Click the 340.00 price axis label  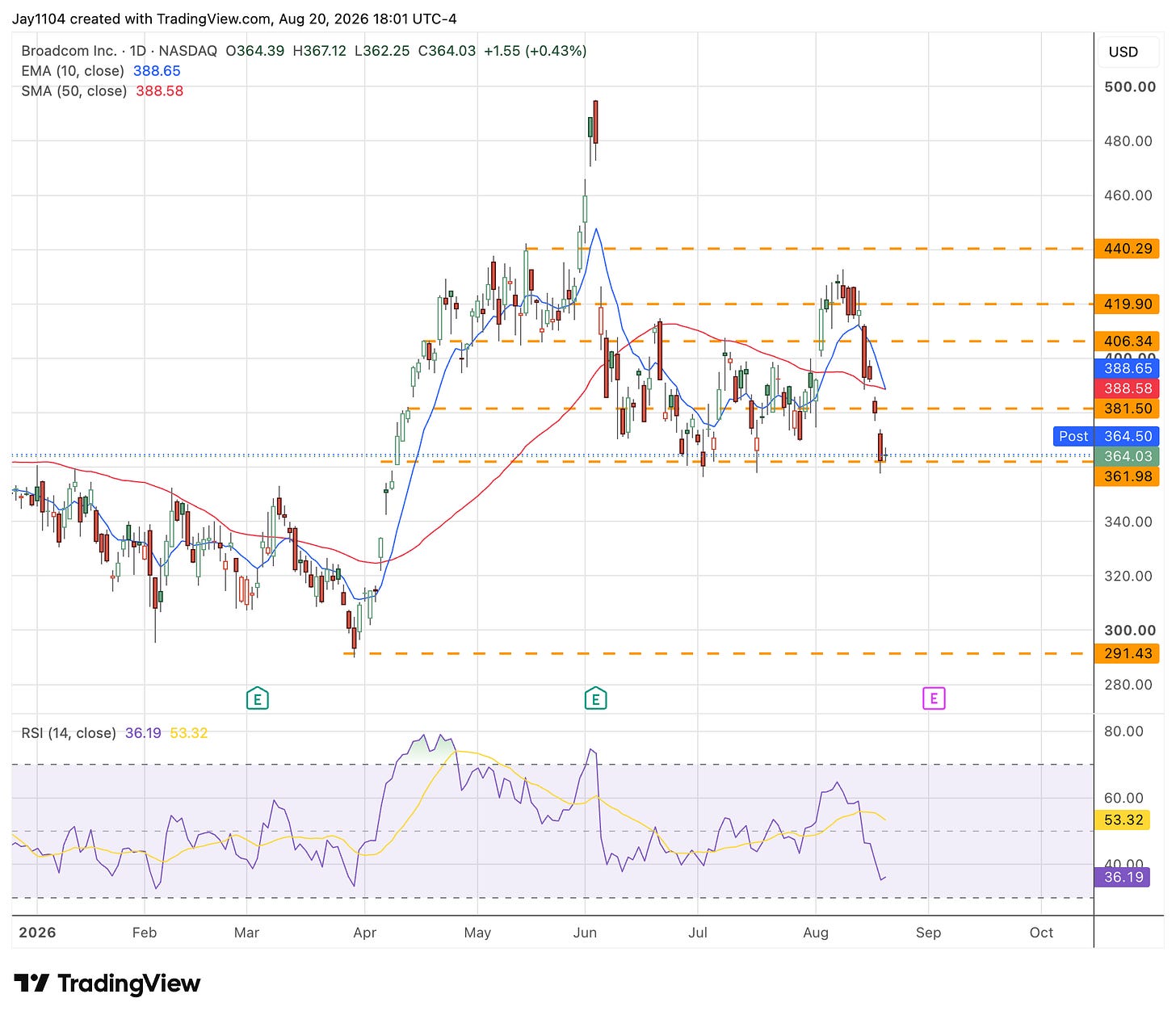pos(1128,522)
